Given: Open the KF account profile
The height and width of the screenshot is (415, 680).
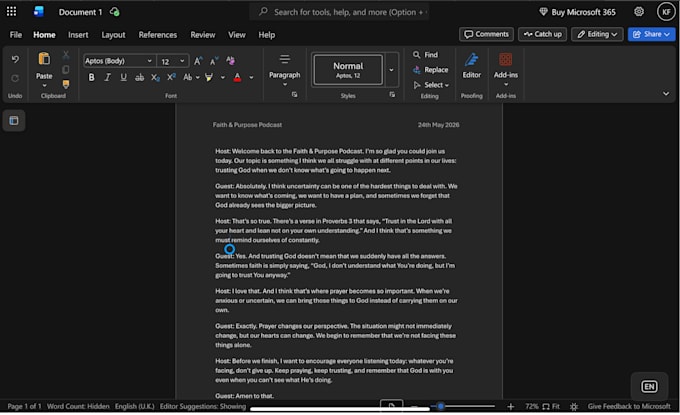Looking at the screenshot, I should tap(666, 12).
